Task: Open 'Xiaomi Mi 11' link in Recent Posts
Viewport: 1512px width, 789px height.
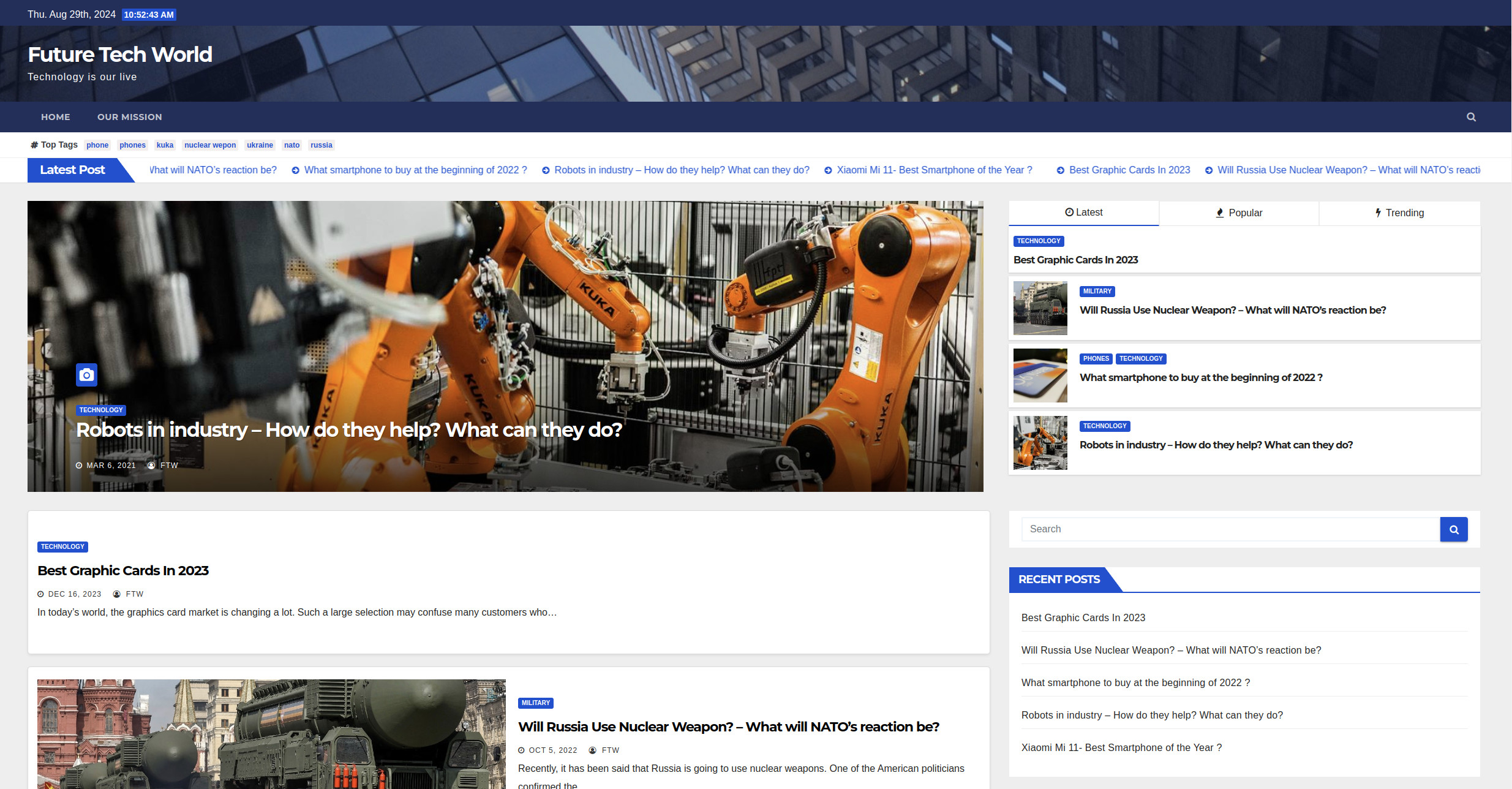Action: click(x=1121, y=748)
